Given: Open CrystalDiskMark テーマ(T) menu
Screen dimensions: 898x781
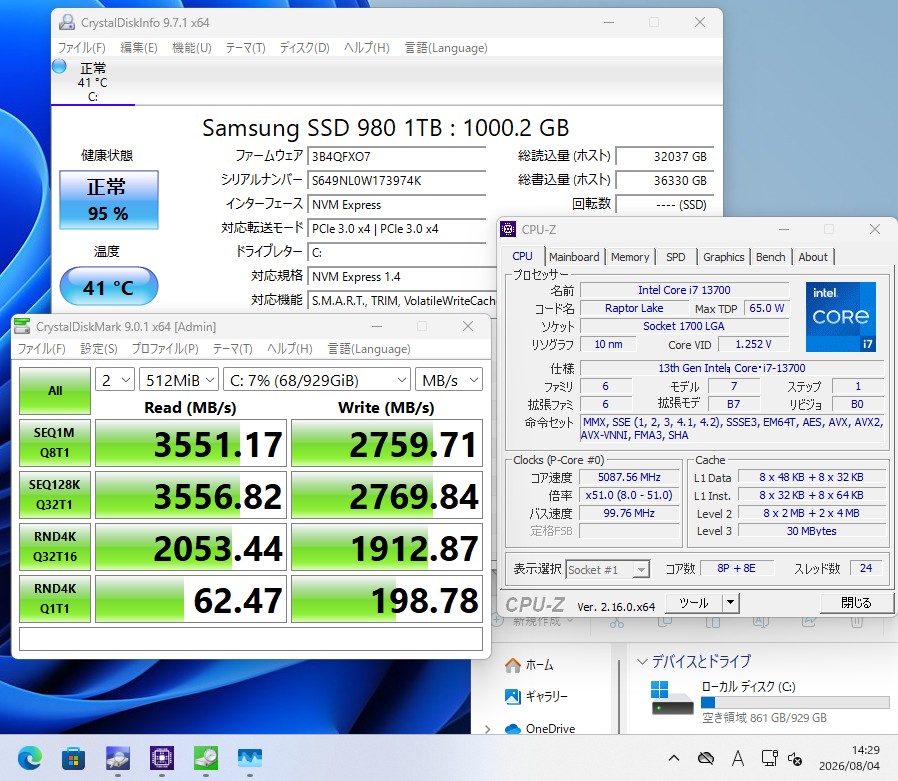Looking at the screenshot, I should (233, 349).
